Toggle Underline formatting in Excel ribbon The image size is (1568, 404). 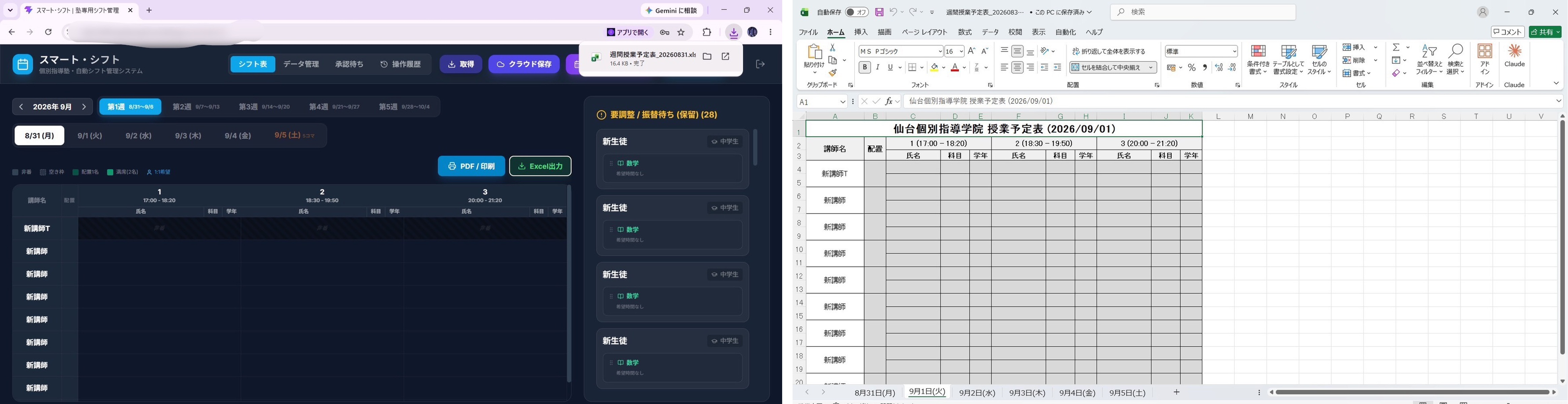890,68
